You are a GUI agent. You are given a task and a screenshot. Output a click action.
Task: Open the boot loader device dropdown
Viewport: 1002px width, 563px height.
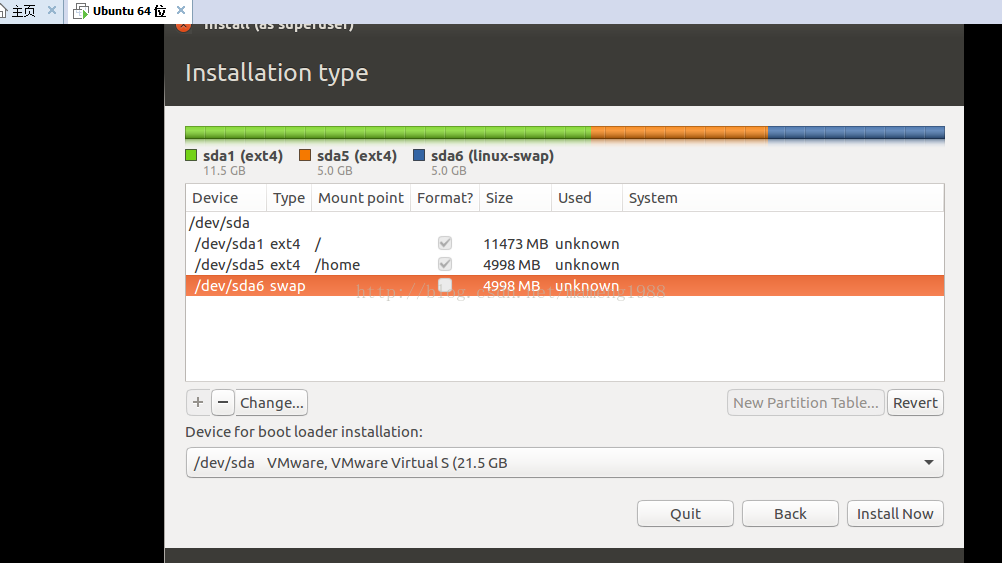(x=564, y=463)
